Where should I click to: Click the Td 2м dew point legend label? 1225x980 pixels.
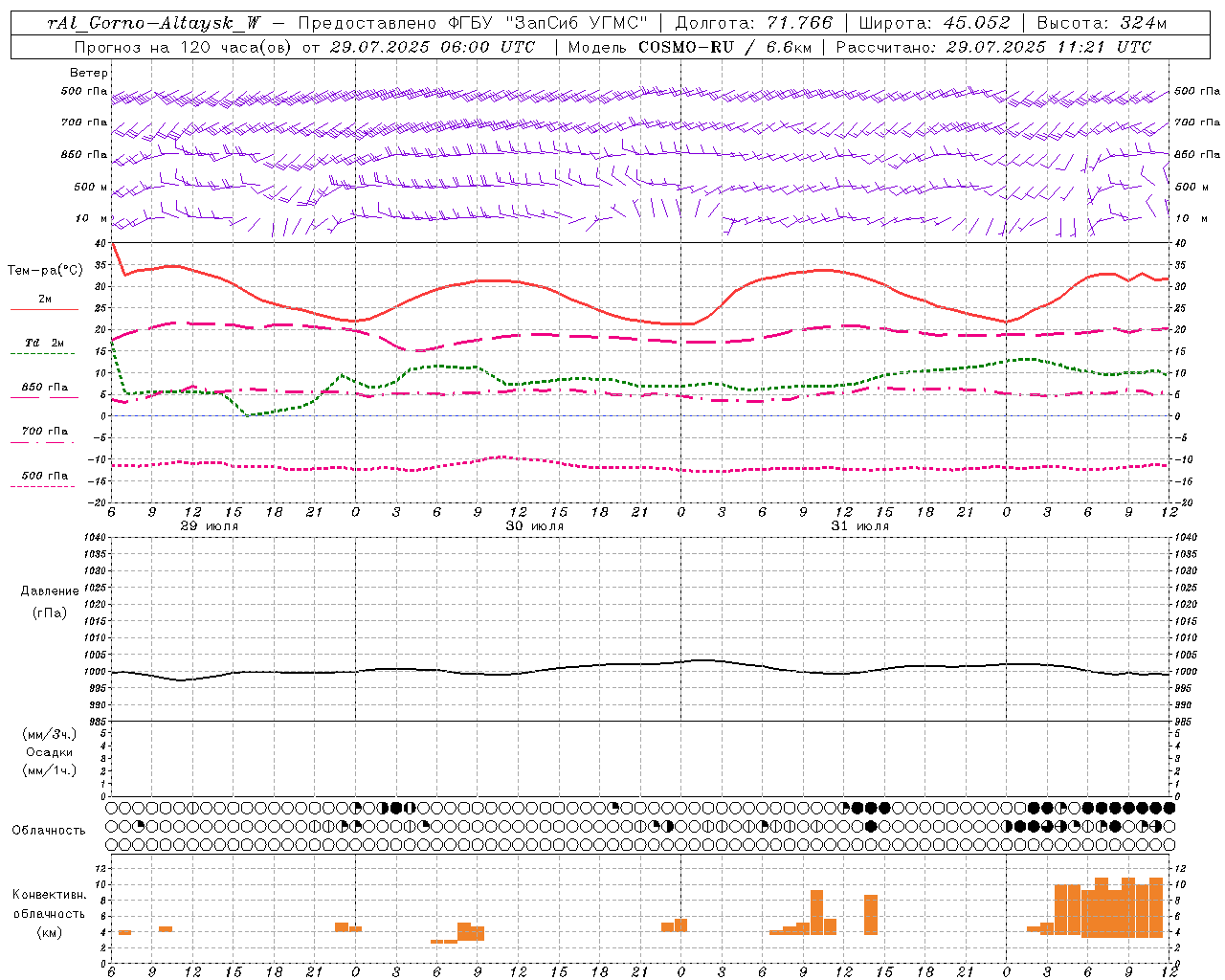click(x=45, y=343)
